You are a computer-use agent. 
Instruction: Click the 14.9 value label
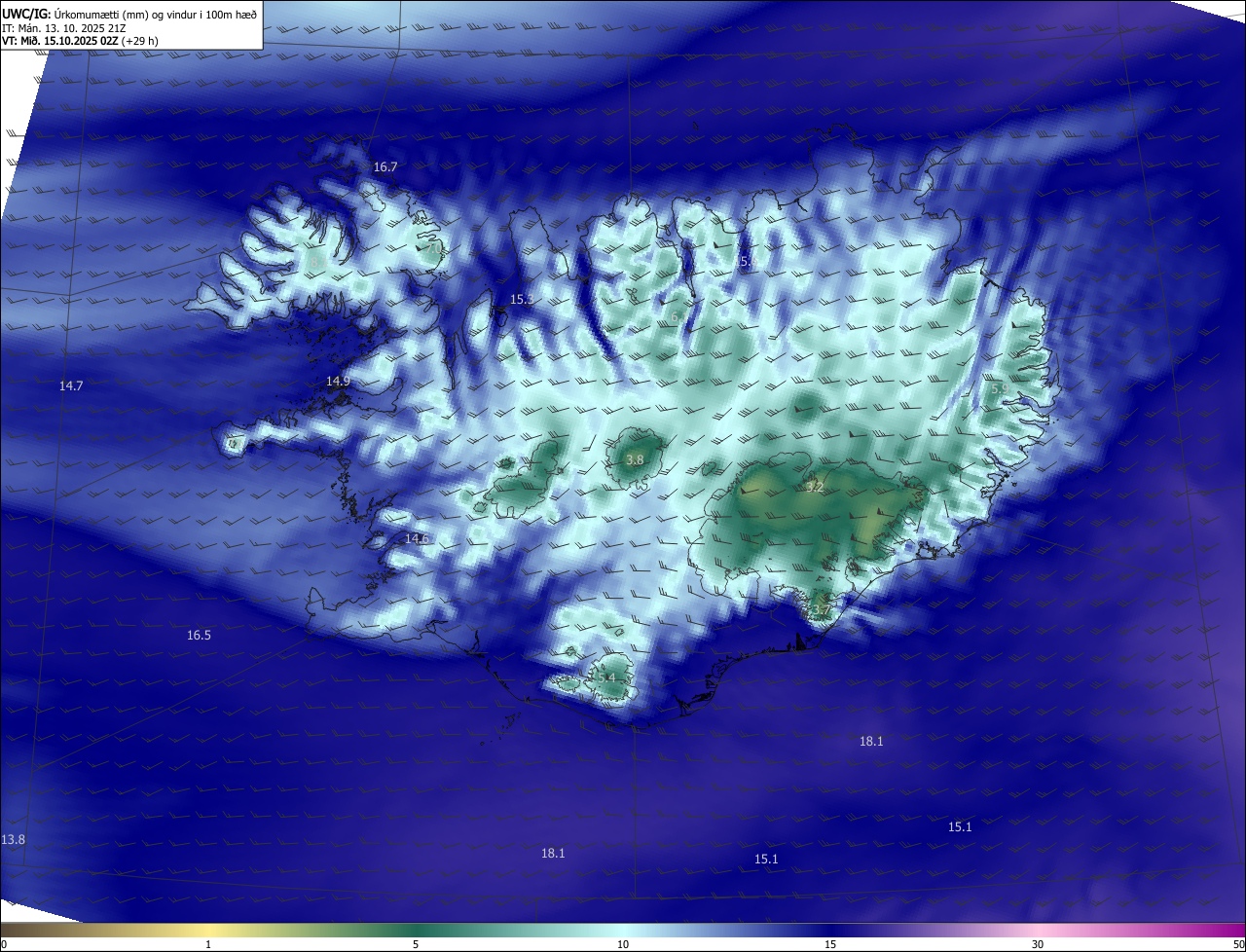pos(338,382)
